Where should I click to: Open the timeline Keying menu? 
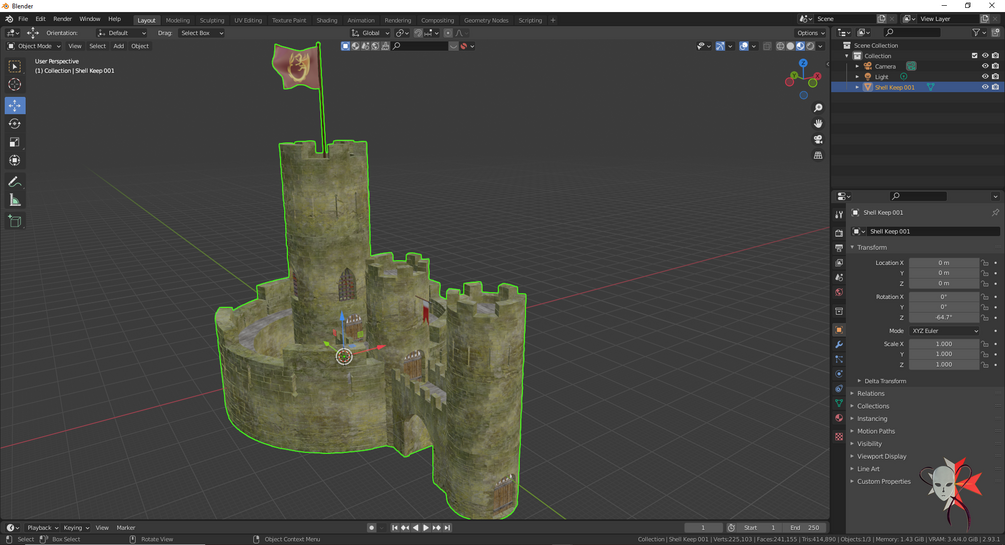pos(76,528)
